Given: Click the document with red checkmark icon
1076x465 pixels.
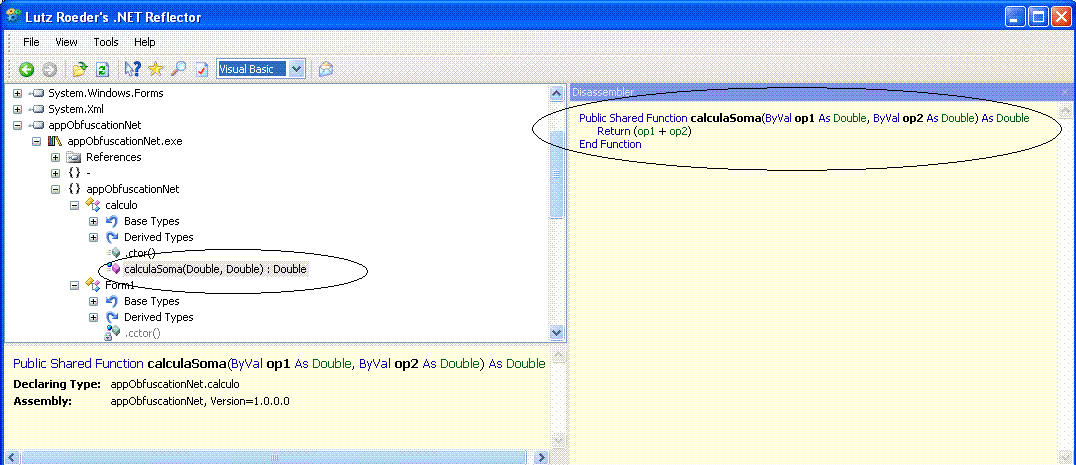Looking at the screenshot, I should tap(202, 69).
